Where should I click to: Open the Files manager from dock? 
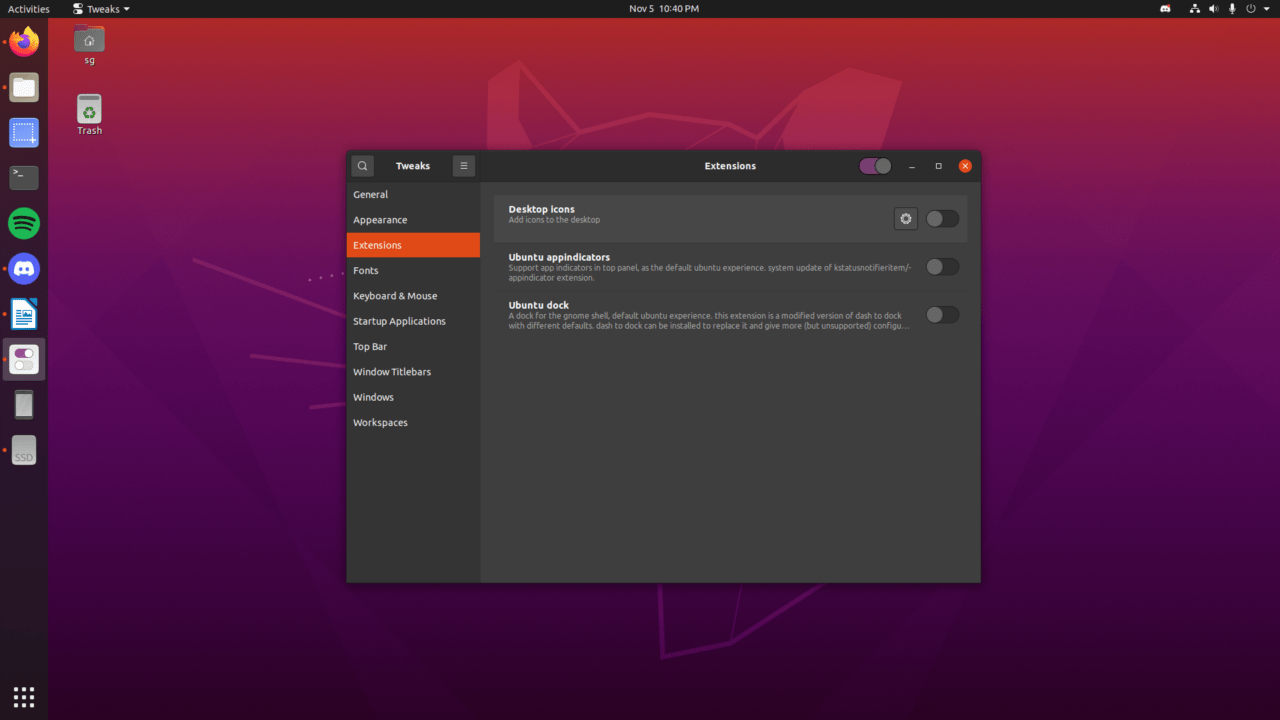[24, 87]
